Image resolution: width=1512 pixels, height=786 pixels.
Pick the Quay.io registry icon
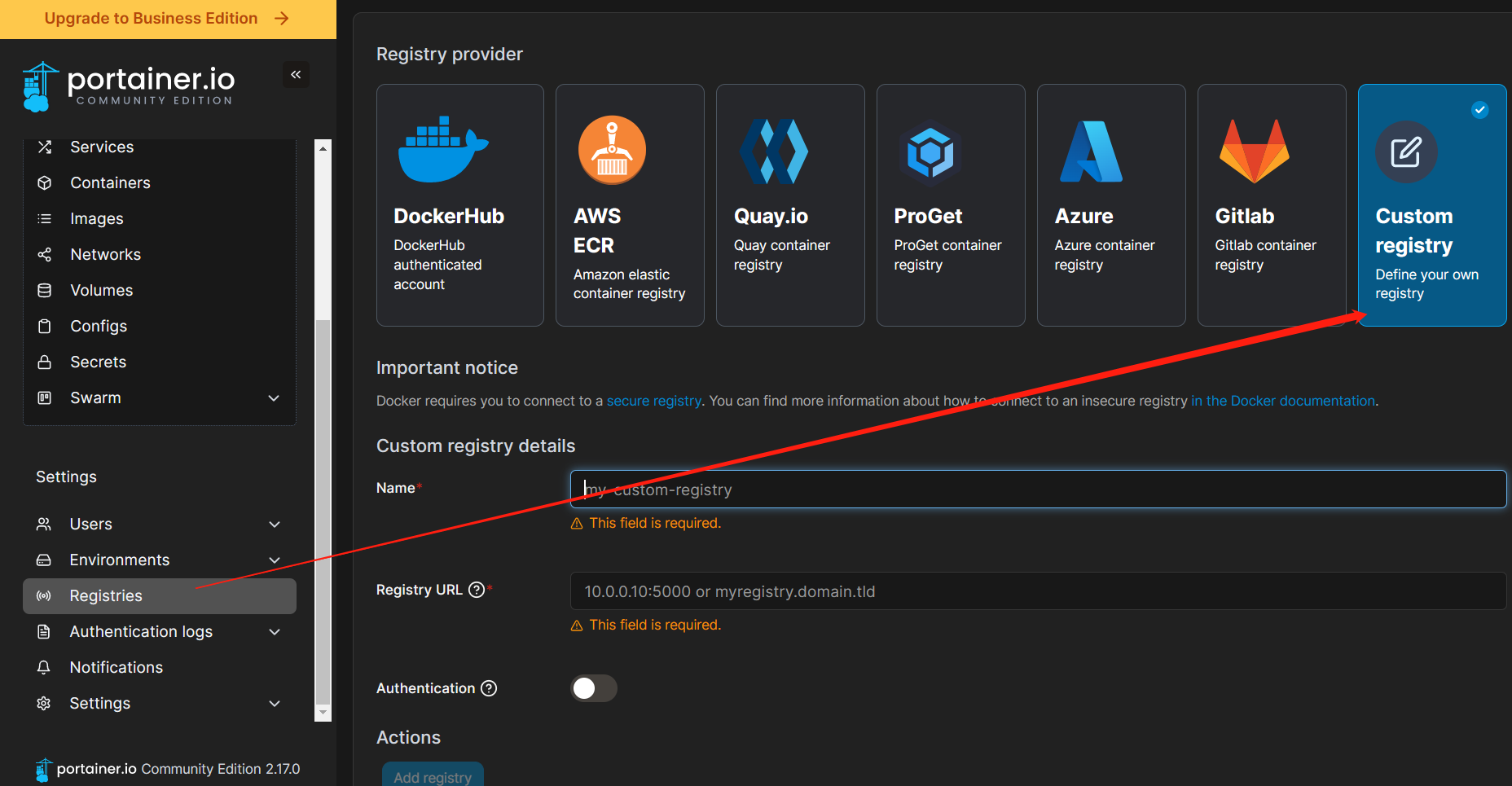[x=773, y=151]
